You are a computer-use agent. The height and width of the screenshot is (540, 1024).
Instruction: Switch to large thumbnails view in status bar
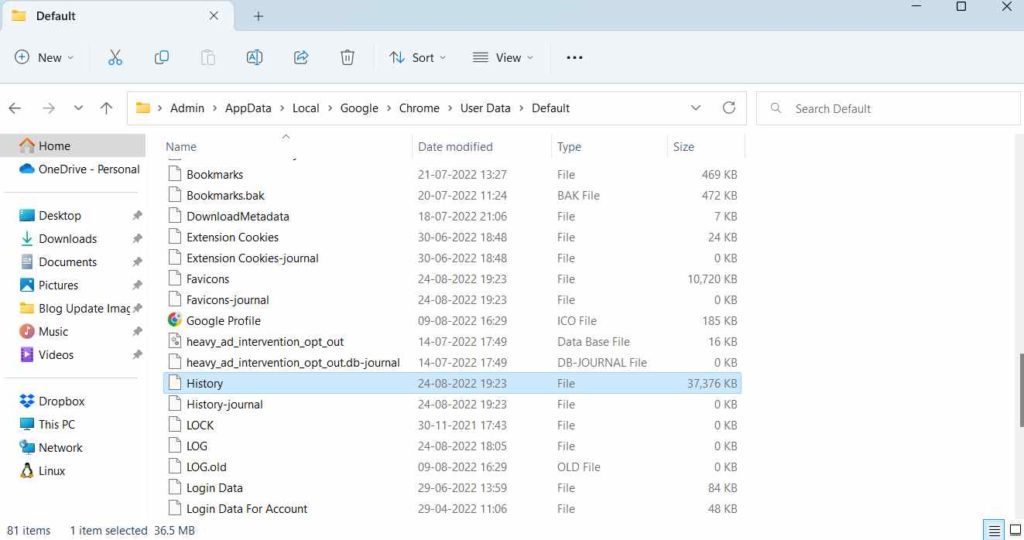(x=1016, y=530)
